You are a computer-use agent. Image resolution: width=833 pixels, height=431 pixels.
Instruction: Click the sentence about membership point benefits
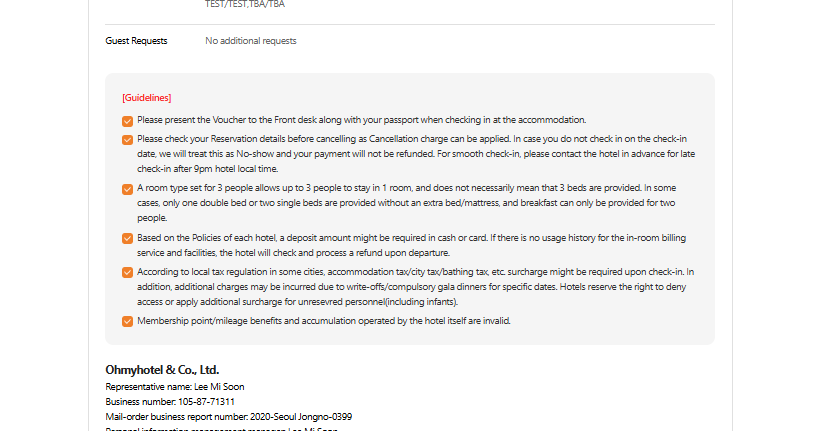(324, 321)
